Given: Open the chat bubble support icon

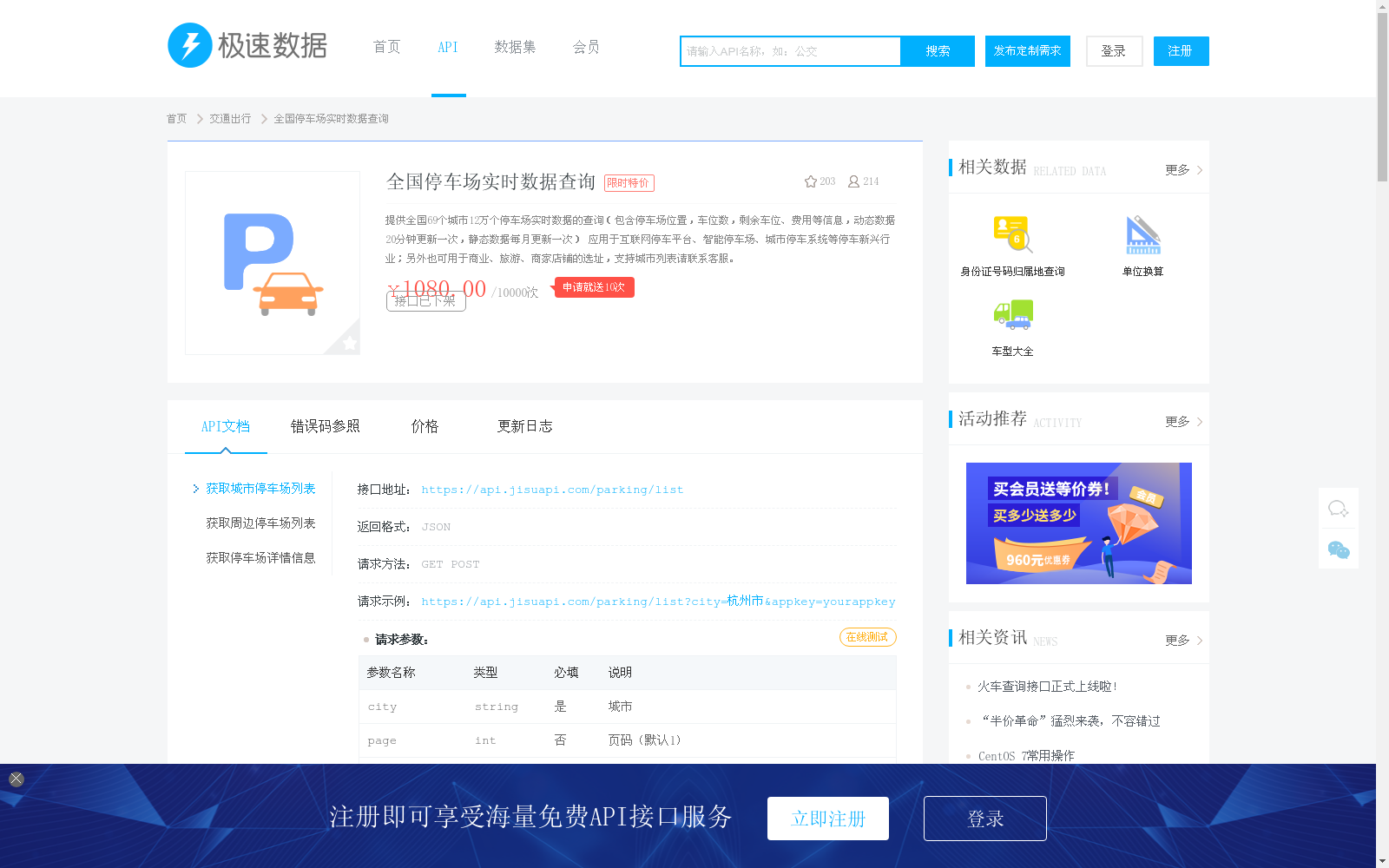Looking at the screenshot, I should [x=1338, y=508].
